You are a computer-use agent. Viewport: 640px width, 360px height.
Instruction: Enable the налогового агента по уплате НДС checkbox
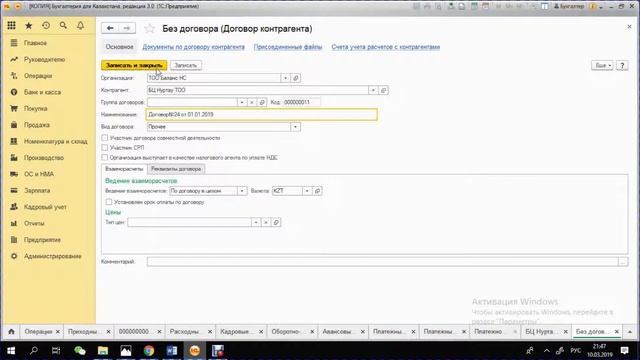point(105,158)
